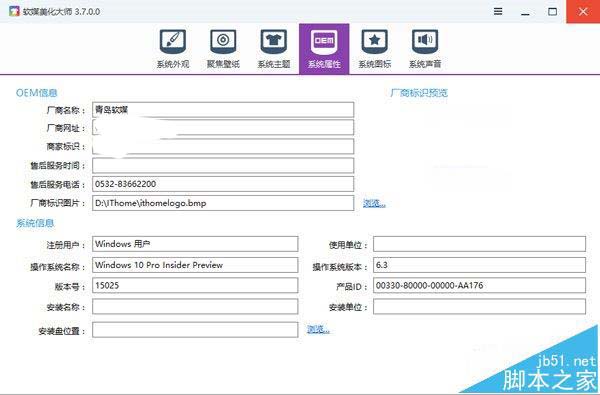Edit the 操作系统名称 field
This screenshot has height=395, width=600.
[x=195, y=265]
